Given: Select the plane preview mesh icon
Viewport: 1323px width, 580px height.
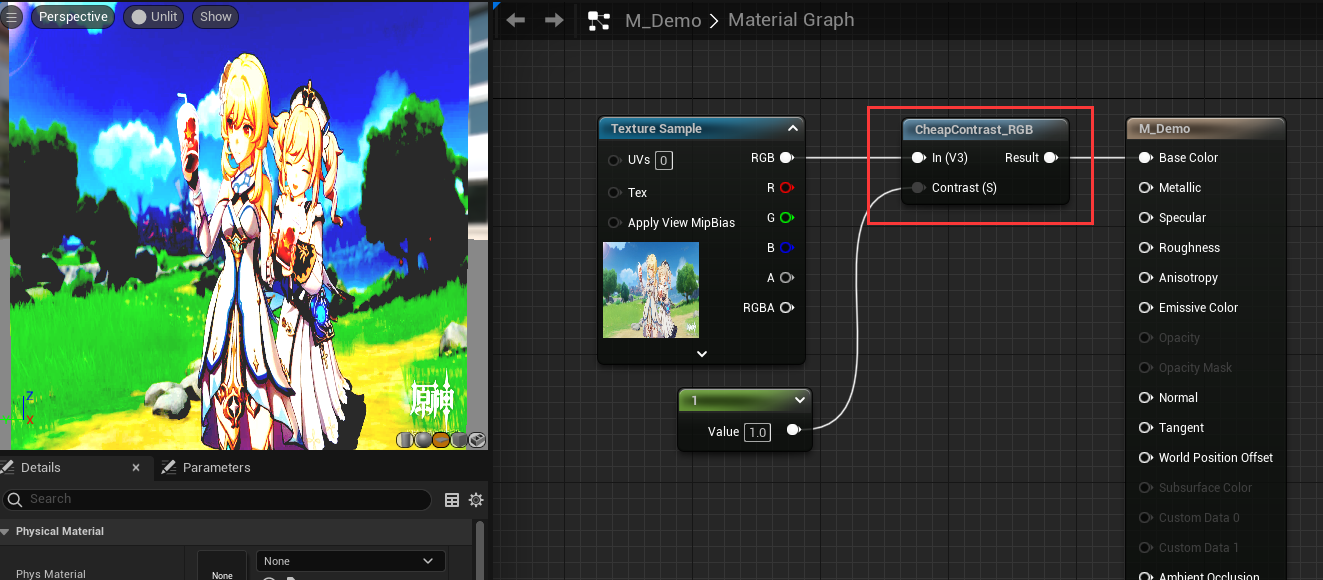Looking at the screenshot, I should (x=441, y=440).
